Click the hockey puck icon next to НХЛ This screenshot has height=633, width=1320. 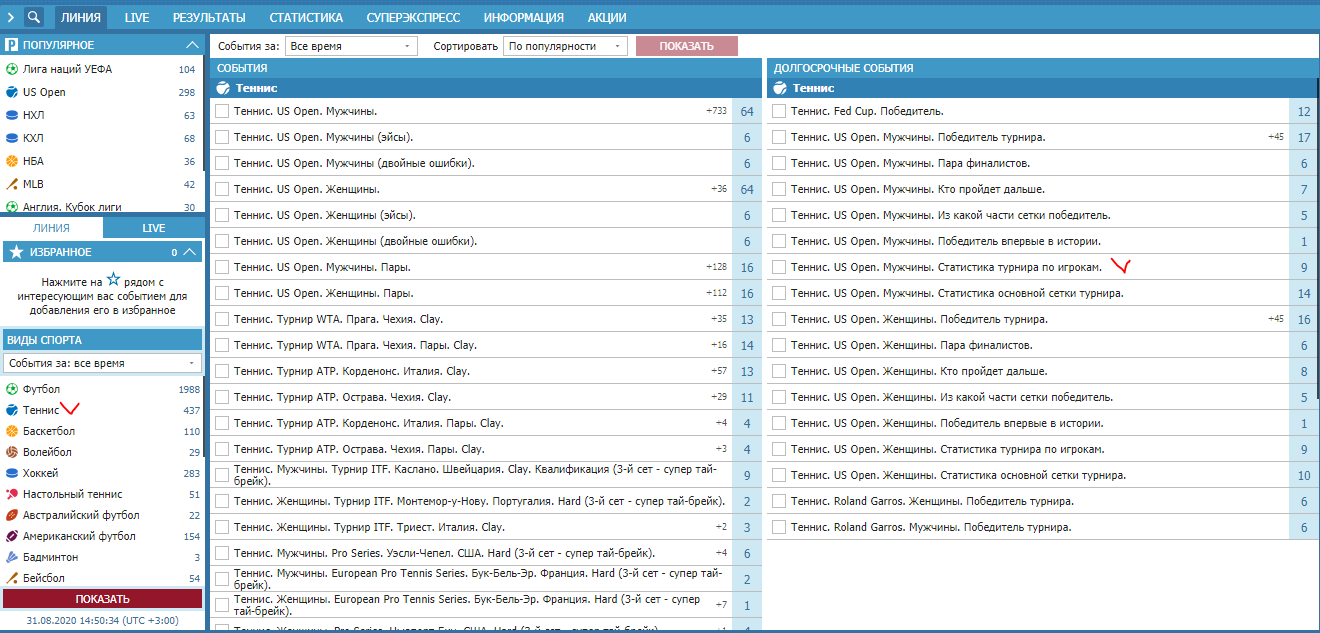(x=12, y=115)
